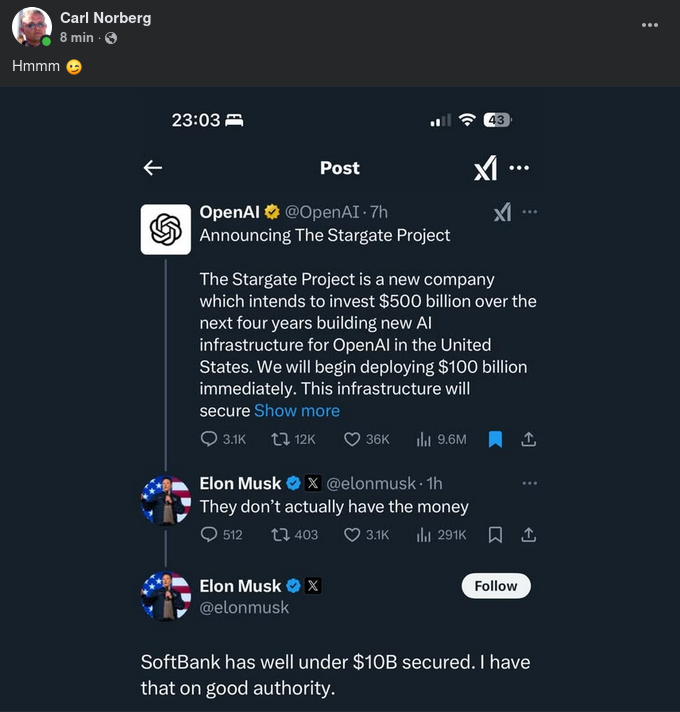Click the OpenAI logo avatar
This screenshot has height=712, width=680.
pyautogui.click(x=165, y=229)
